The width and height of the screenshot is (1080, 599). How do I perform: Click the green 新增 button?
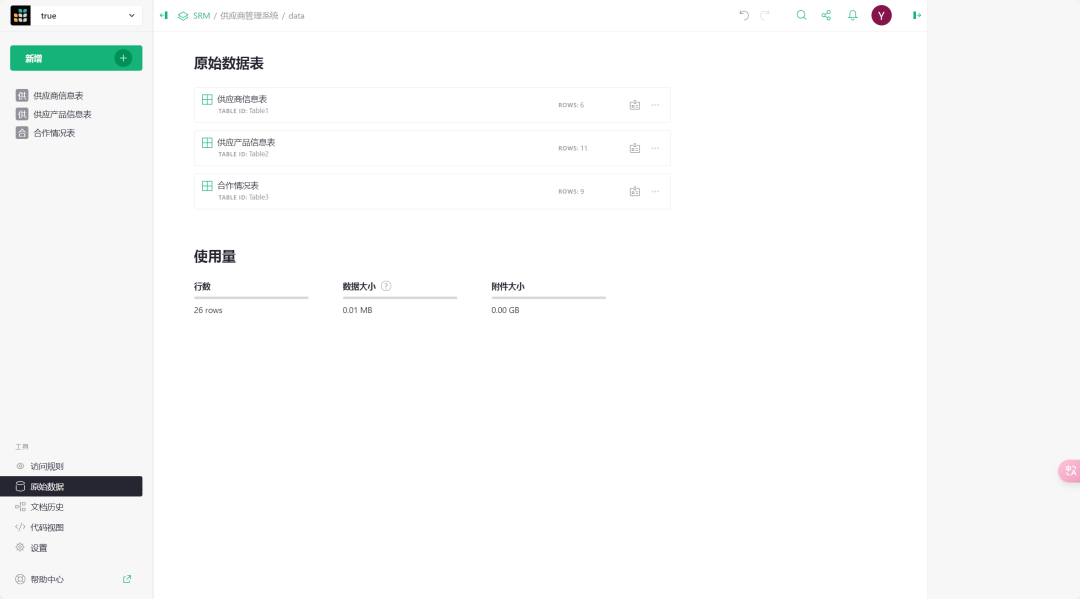(x=76, y=58)
